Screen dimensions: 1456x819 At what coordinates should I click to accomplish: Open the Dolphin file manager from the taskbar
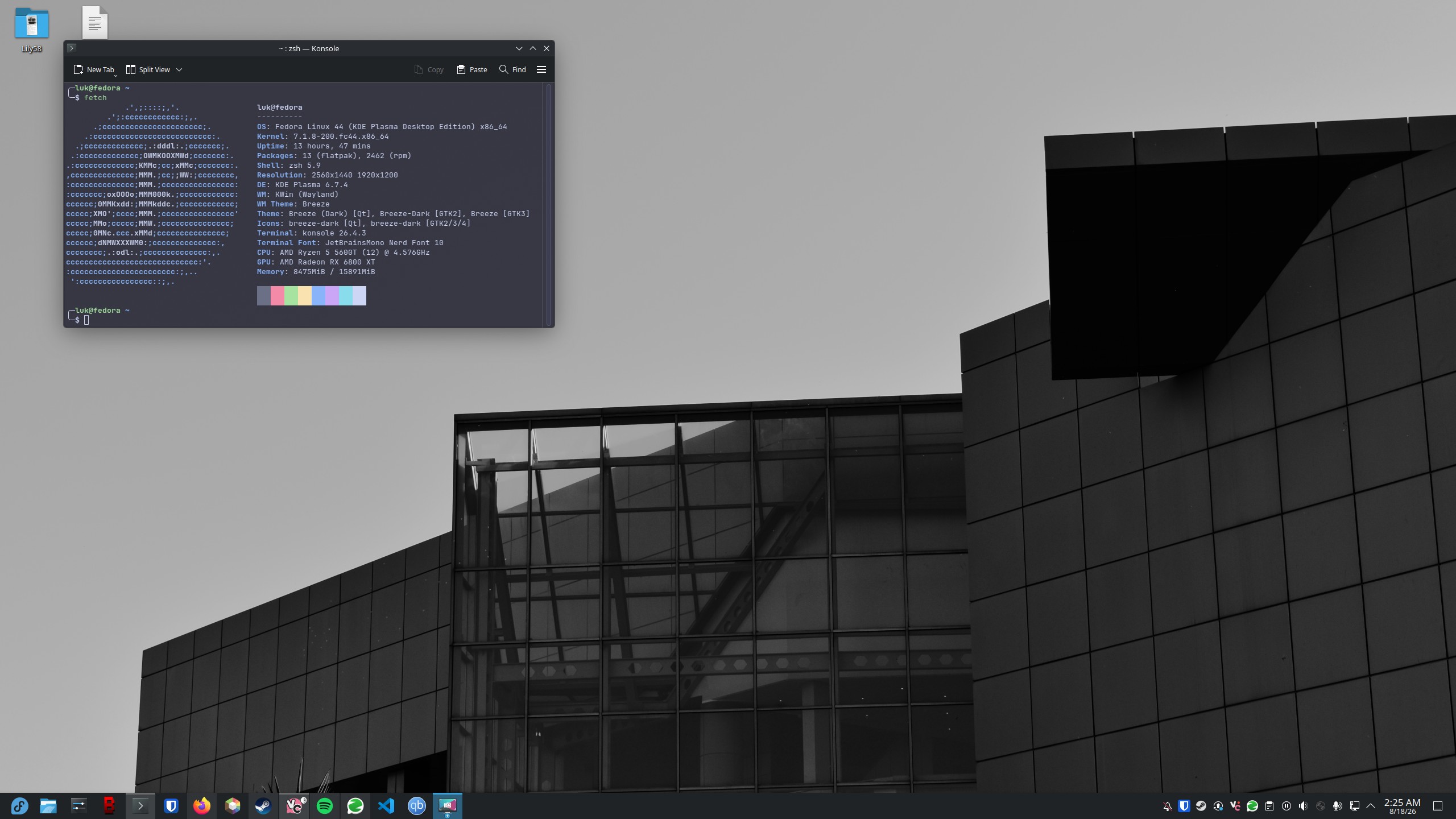click(48, 806)
